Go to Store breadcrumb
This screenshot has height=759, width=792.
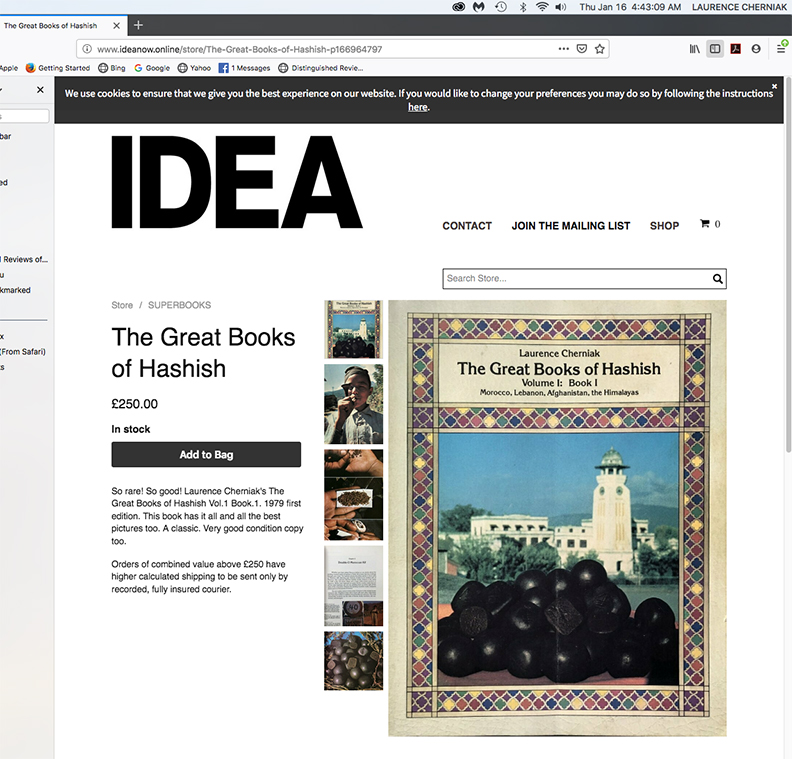coord(122,305)
